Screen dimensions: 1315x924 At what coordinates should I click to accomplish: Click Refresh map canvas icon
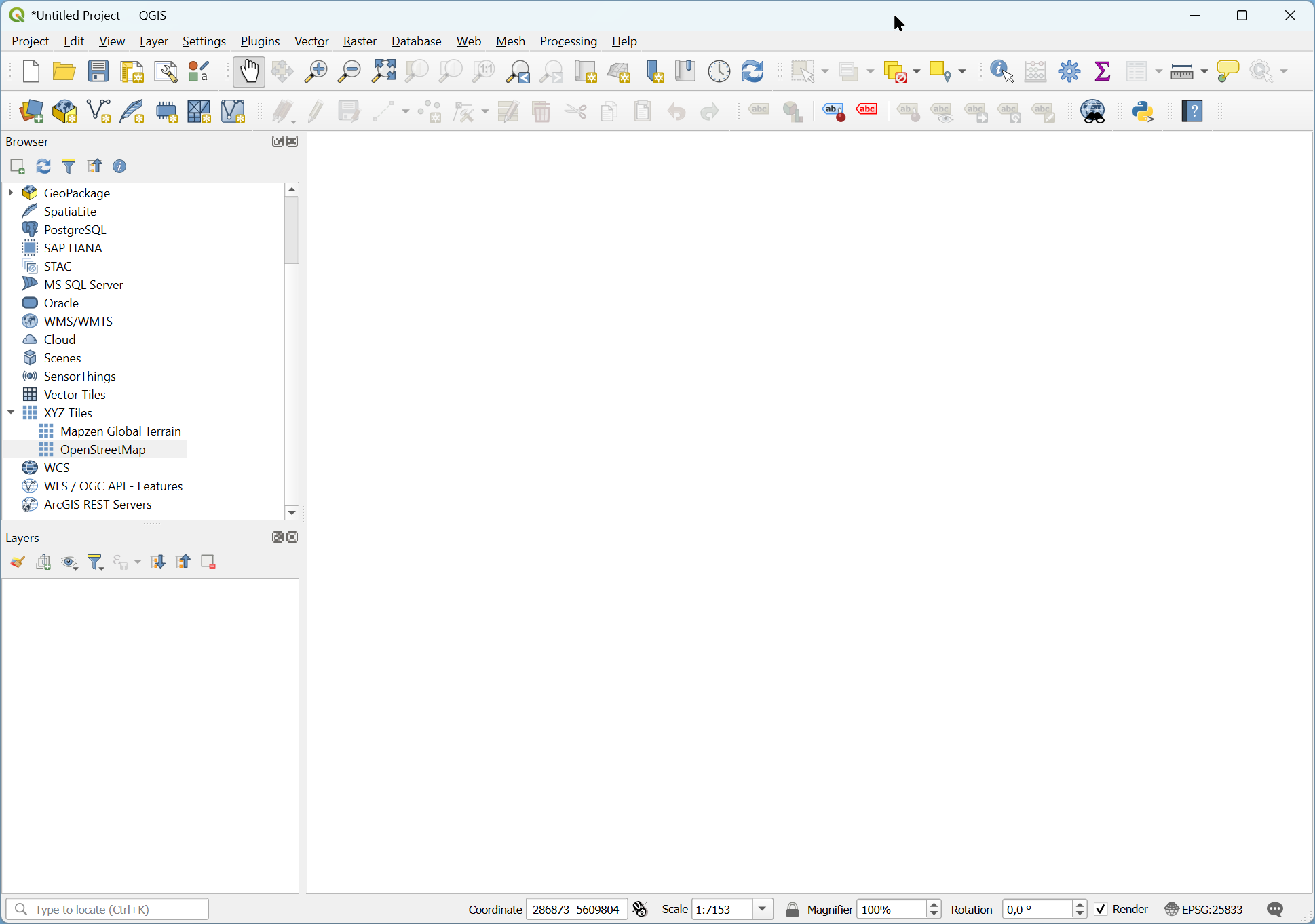coord(752,71)
